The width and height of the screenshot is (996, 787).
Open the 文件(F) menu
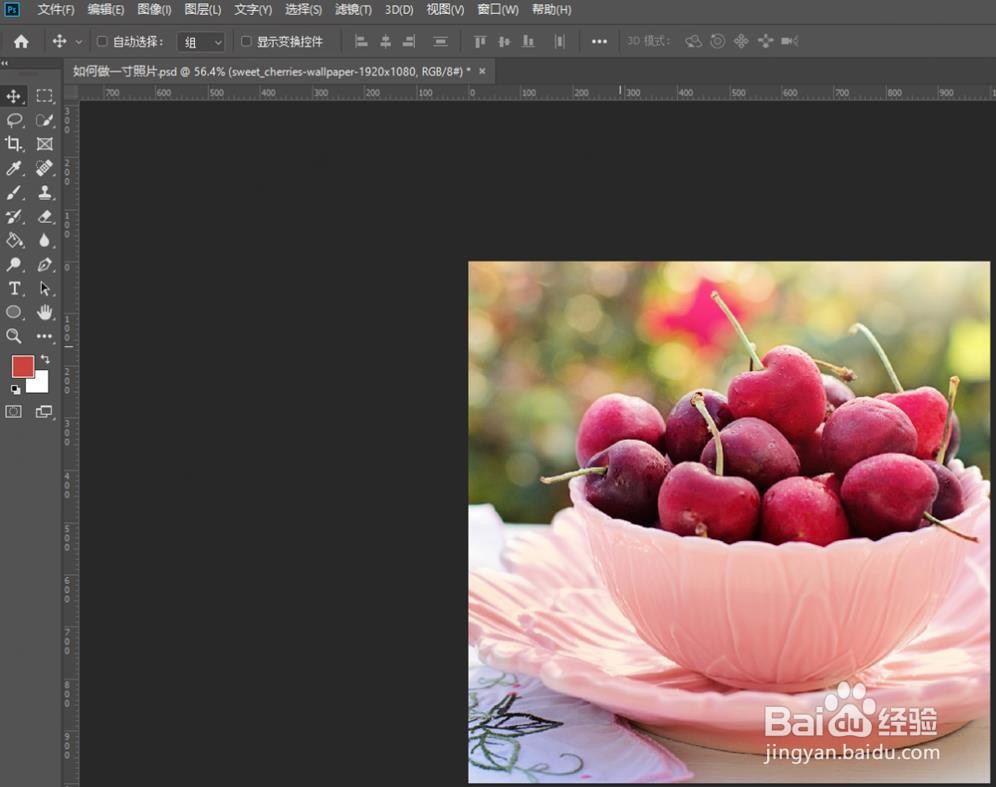click(x=56, y=10)
